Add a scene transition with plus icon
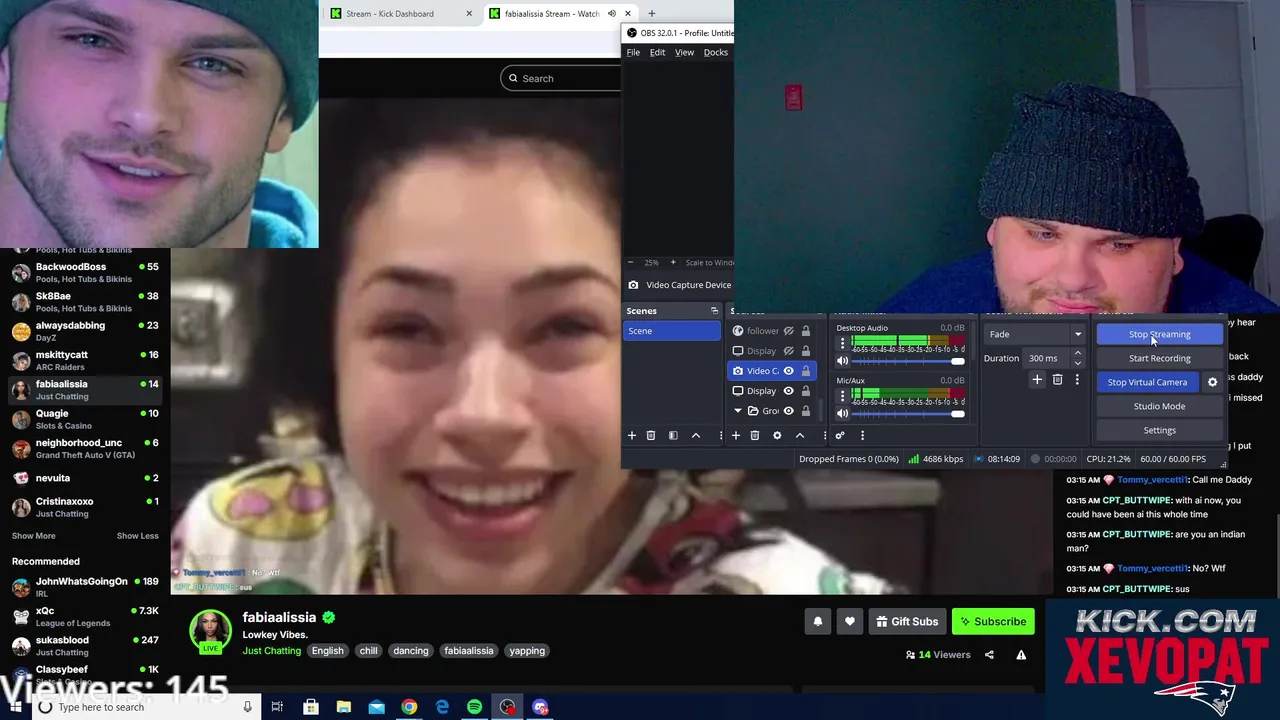Screen dimensions: 1280x720 tap(1037, 380)
